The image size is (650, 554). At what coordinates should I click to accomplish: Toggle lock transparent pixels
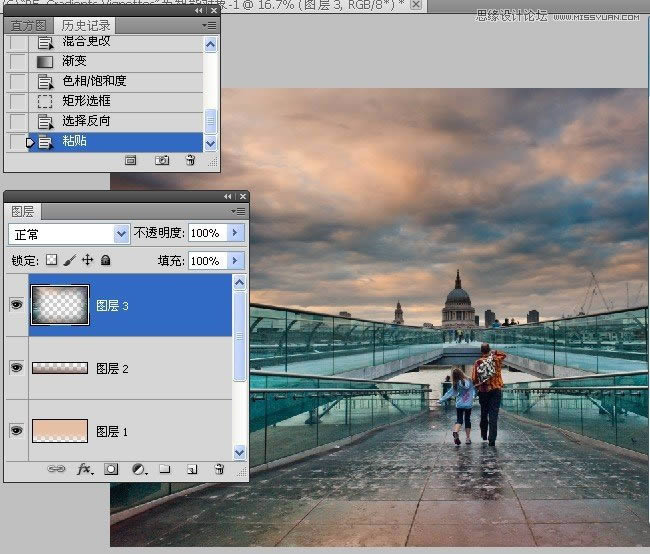tap(52, 260)
